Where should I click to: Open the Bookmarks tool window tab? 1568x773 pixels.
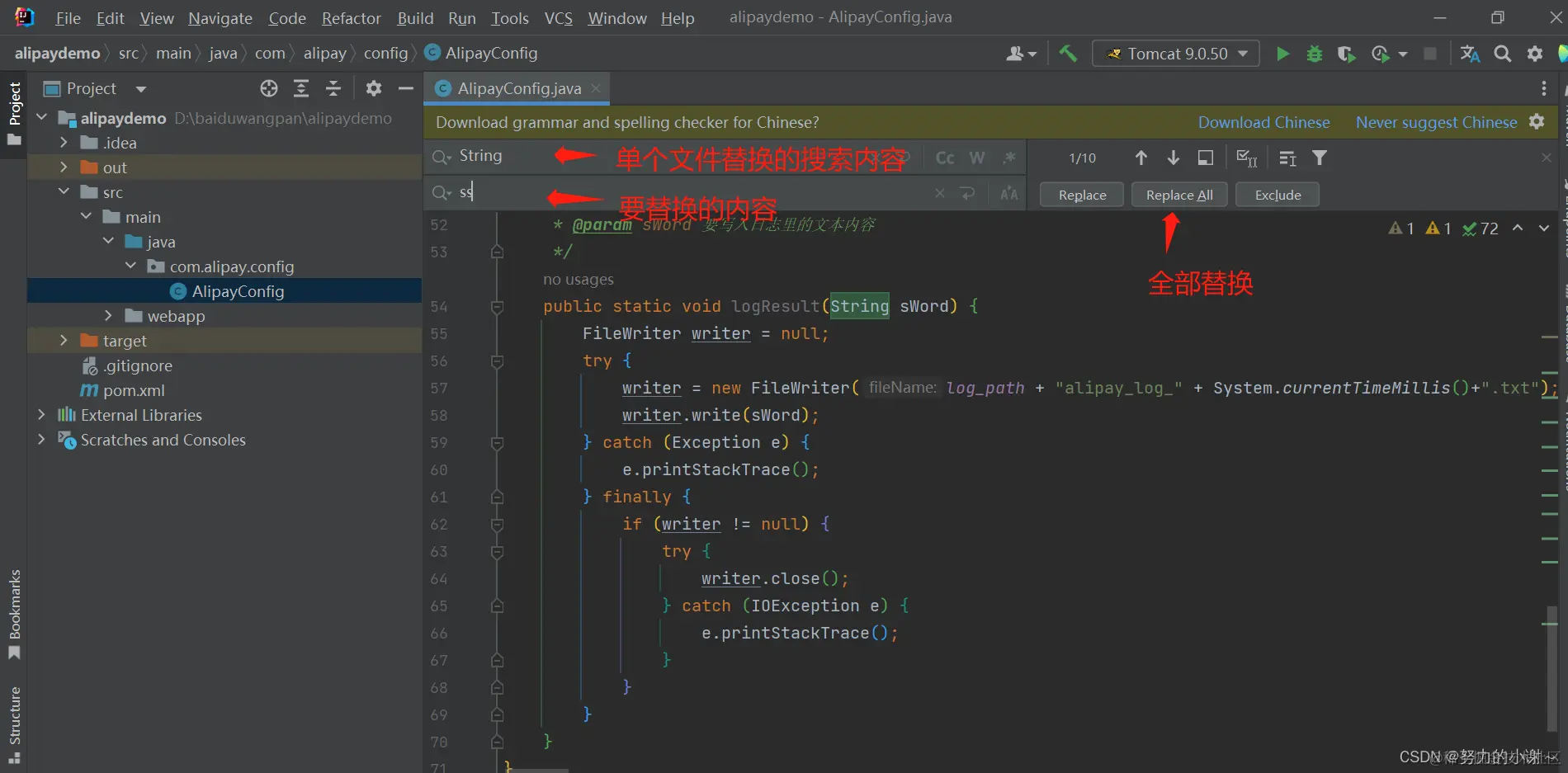[14, 614]
